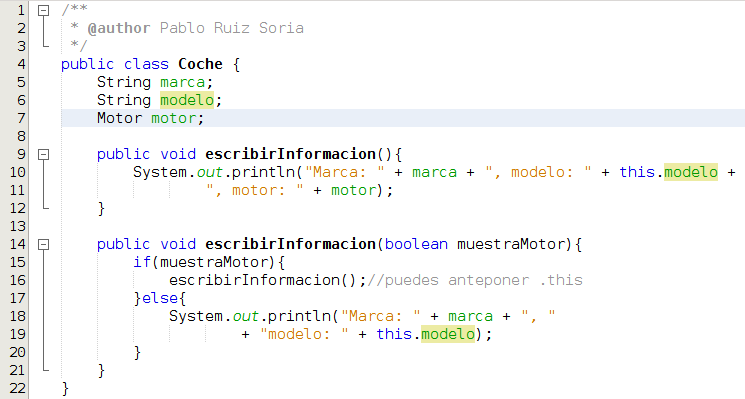Place cursor on class name Coche
745x399 pixels.
click(200, 64)
